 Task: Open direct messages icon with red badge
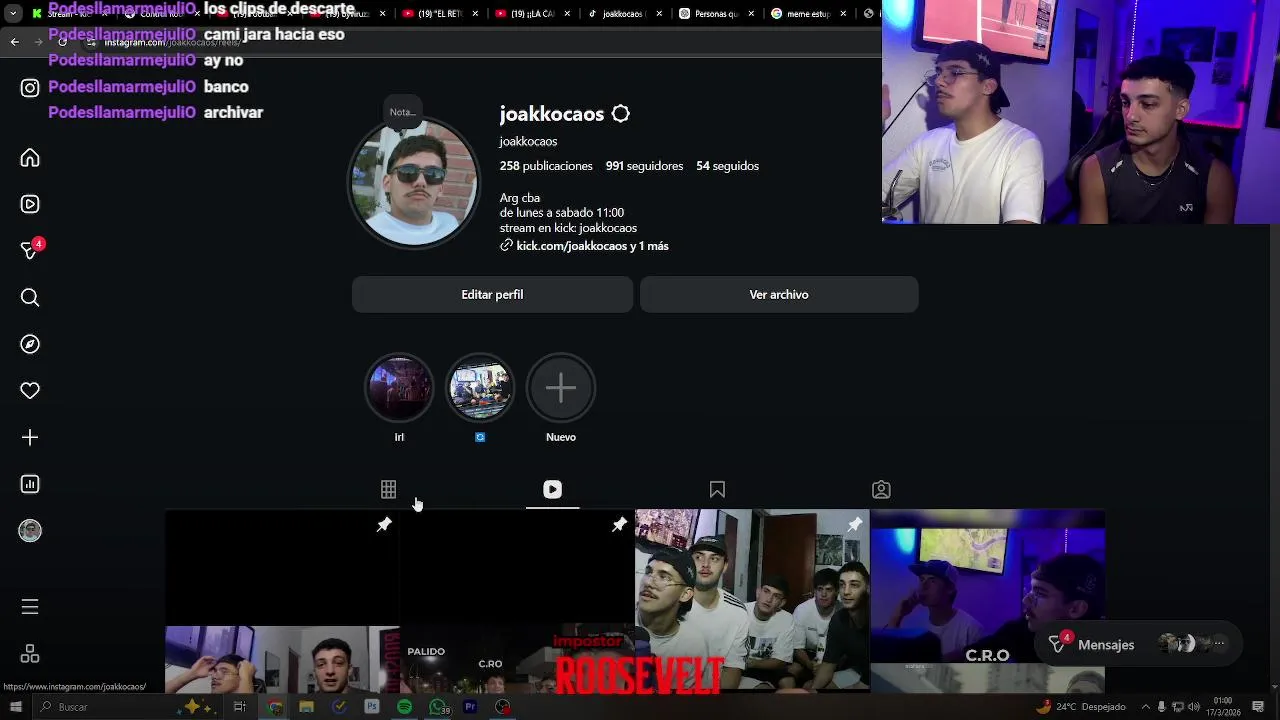pyautogui.click(x=31, y=249)
